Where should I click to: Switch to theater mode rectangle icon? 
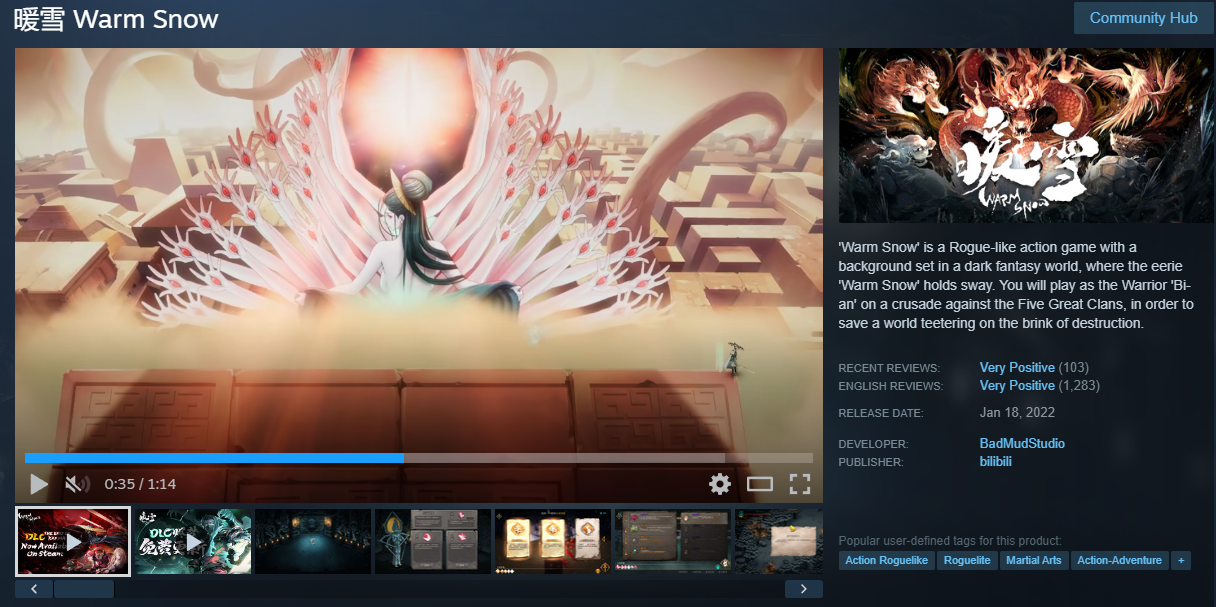click(x=760, y=485)
